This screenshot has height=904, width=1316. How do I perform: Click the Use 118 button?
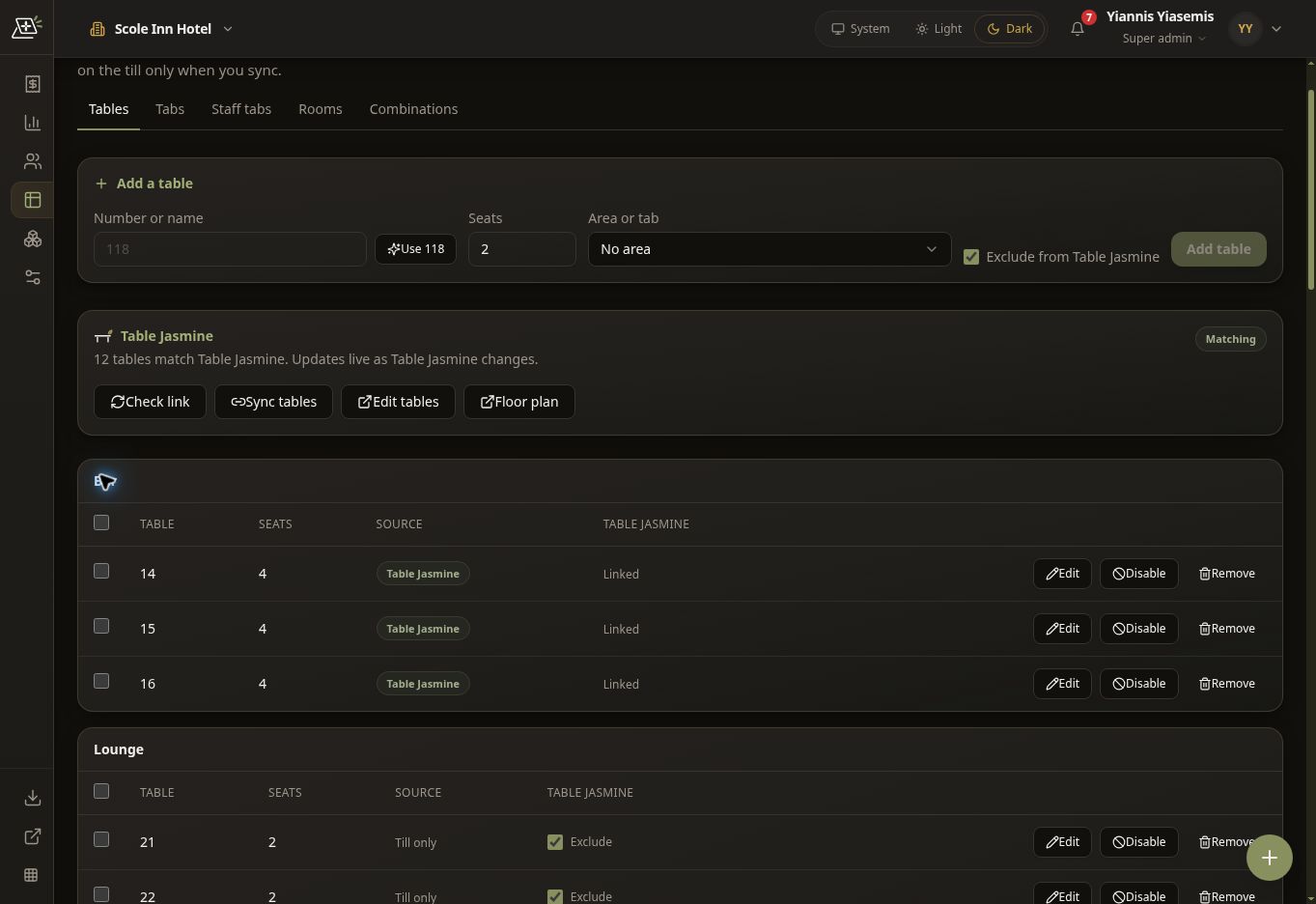[415, 249]
